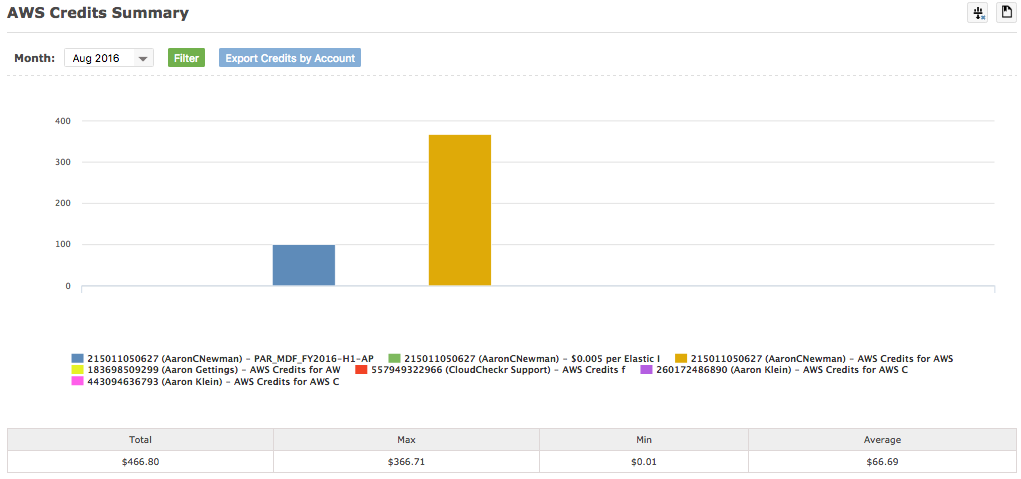Click yellow legend swatch for Aaron Gettings
The width and height of the screenshot is (1021, 479).
pyautogui.click(x=77, y=370)
